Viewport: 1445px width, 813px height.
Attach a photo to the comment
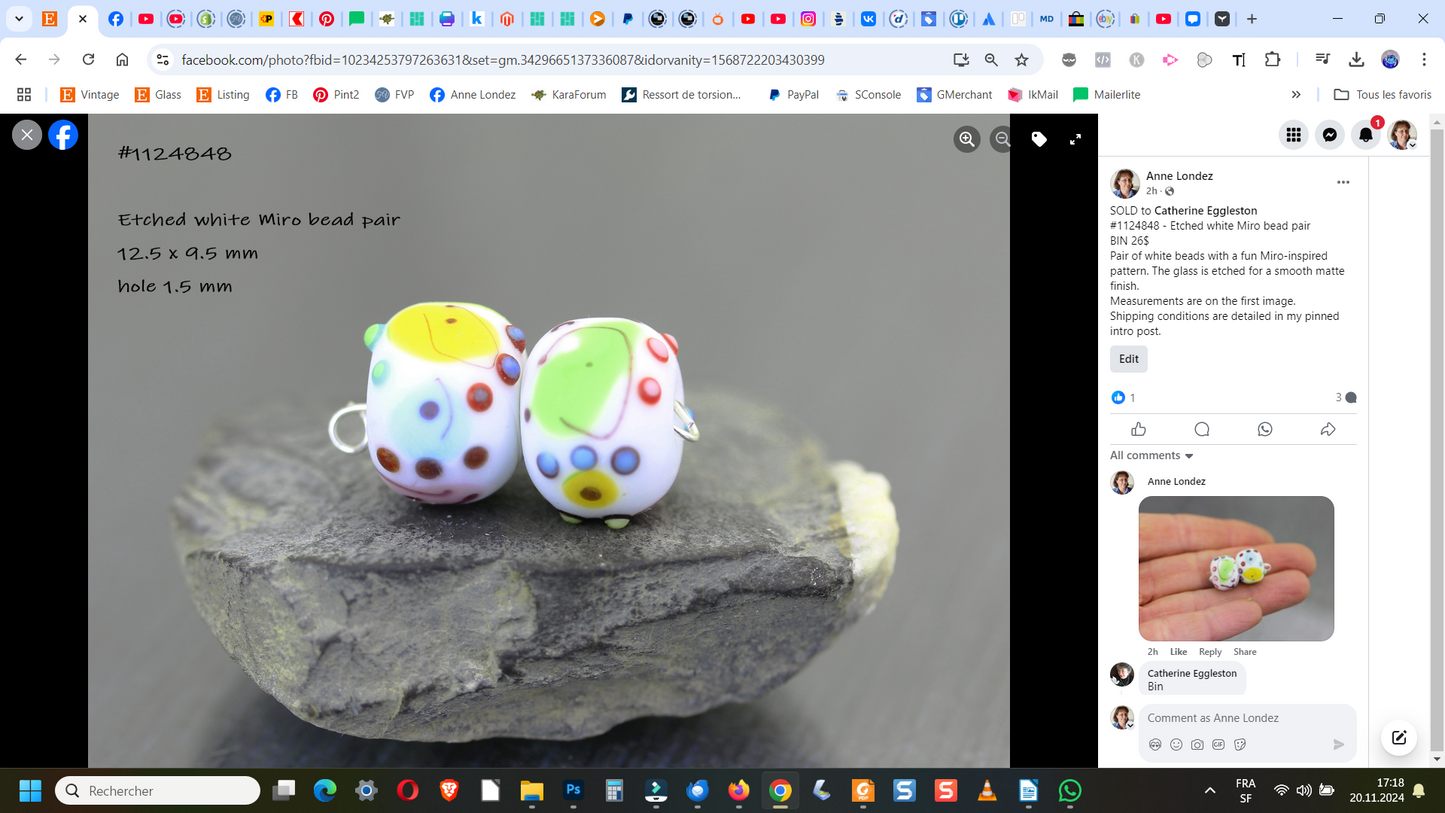1197,744
